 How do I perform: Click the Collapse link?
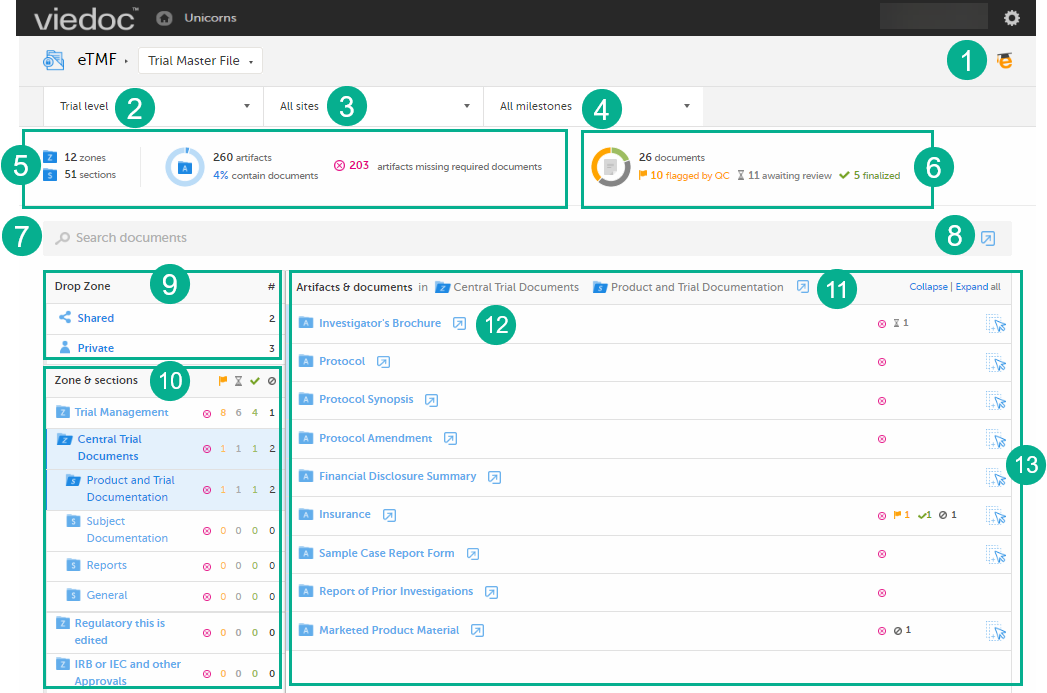click(x=927, y=287)
